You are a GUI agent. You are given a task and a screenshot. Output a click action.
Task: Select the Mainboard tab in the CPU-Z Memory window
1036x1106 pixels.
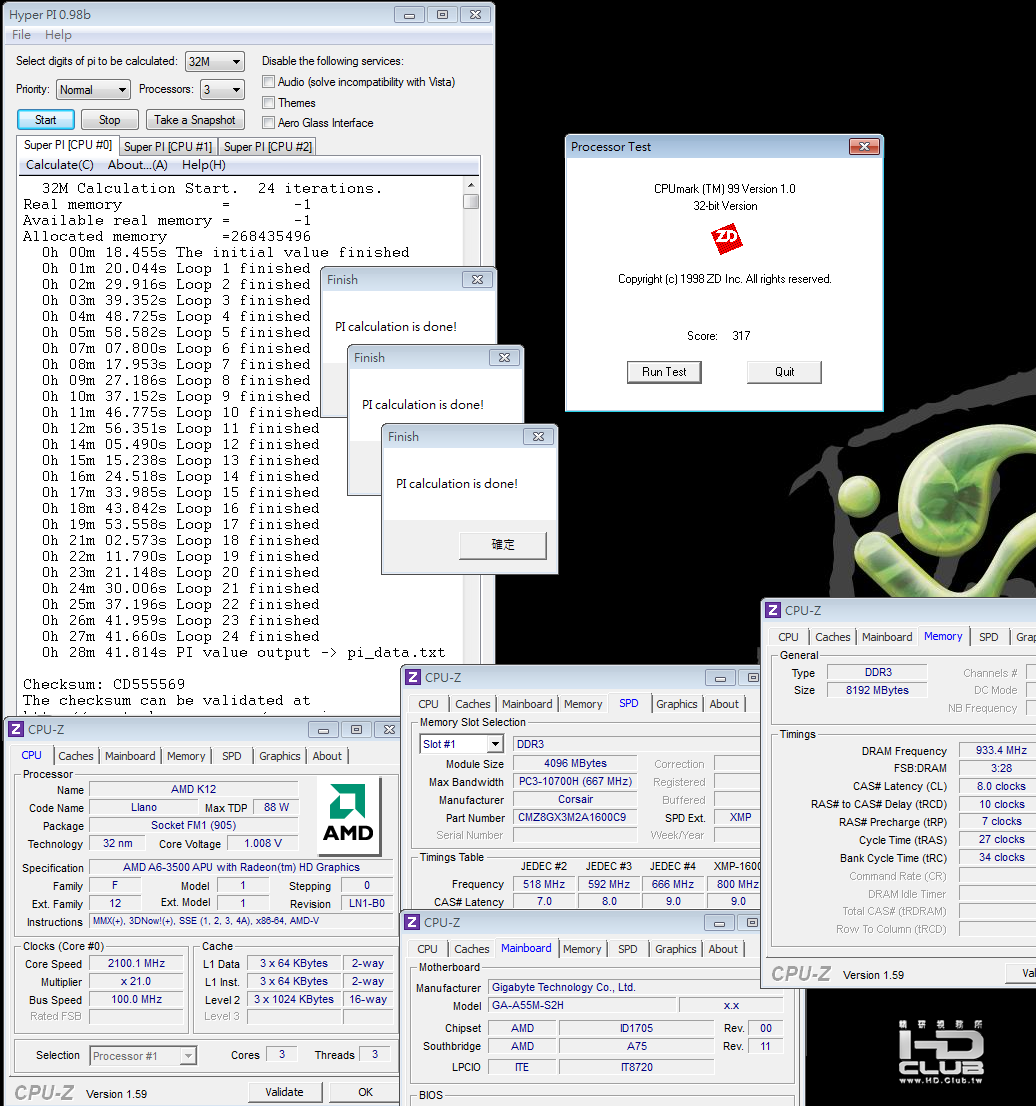(x=887, y=637)
